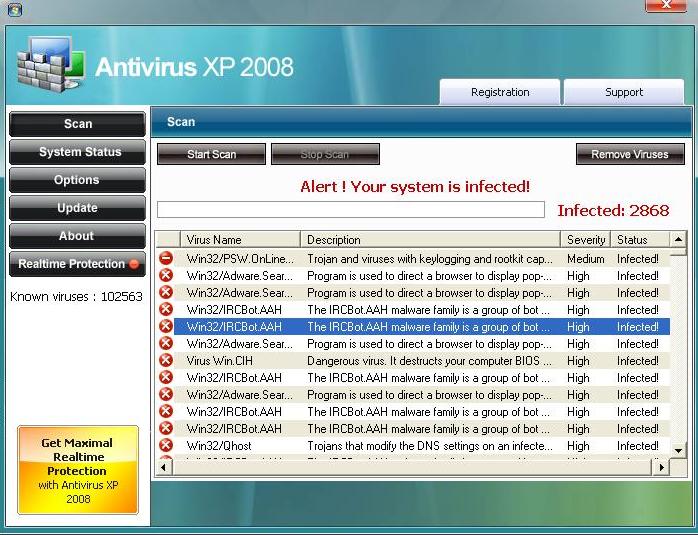Open About in the sidebar

point(77,236)
